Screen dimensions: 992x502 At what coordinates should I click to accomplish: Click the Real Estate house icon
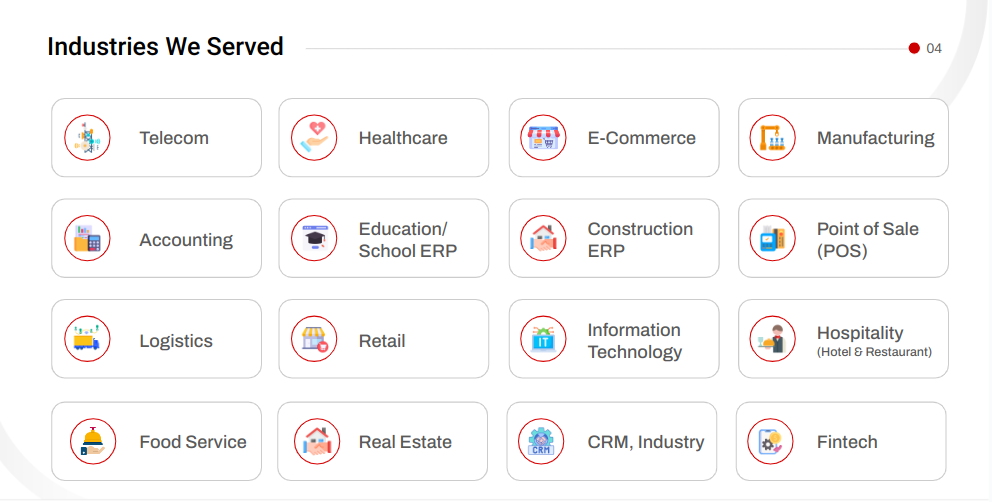(x=316, y=441)
